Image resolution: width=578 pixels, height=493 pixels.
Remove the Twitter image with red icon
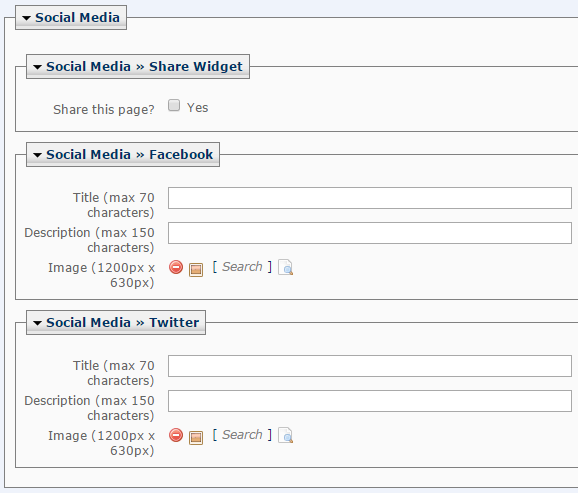pos(176,435)
